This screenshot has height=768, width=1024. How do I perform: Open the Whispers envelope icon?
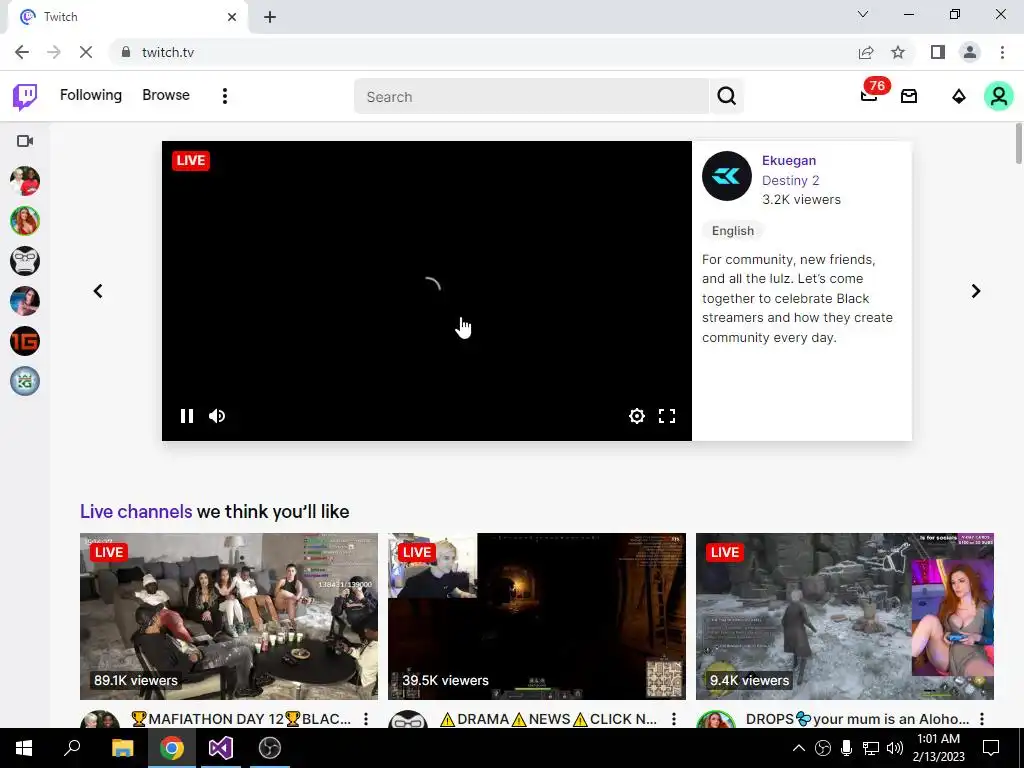pos(909,96)
